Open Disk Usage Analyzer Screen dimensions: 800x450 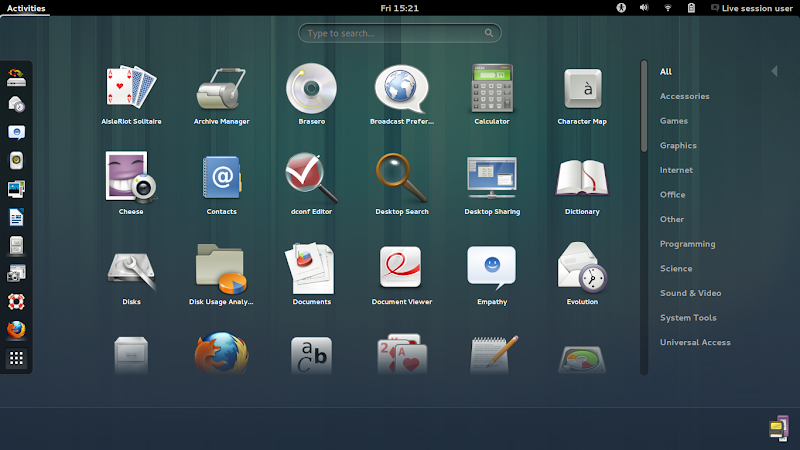[x=221, y=274]
